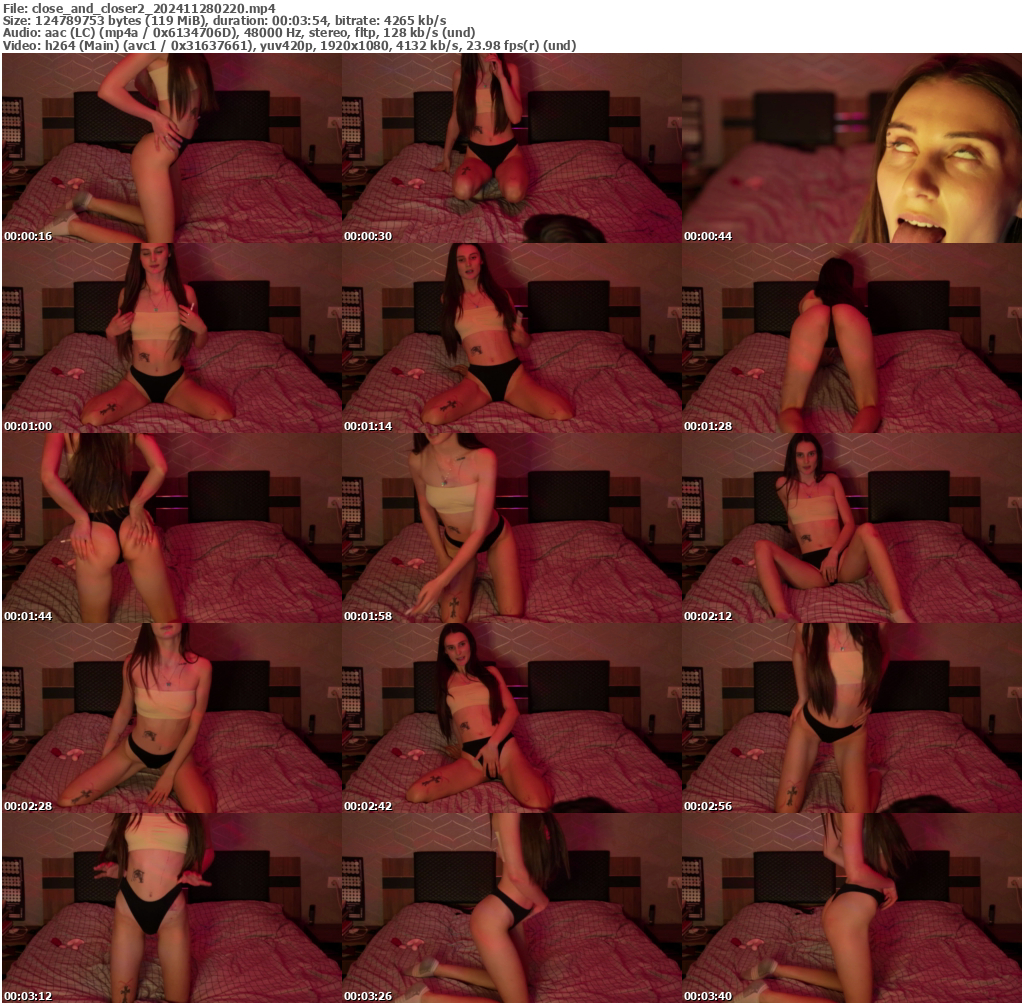Select the thumbnail at timestamp 00:00:30
The width and height of the screenshot is (1024, 1003).
click(510, 150)
